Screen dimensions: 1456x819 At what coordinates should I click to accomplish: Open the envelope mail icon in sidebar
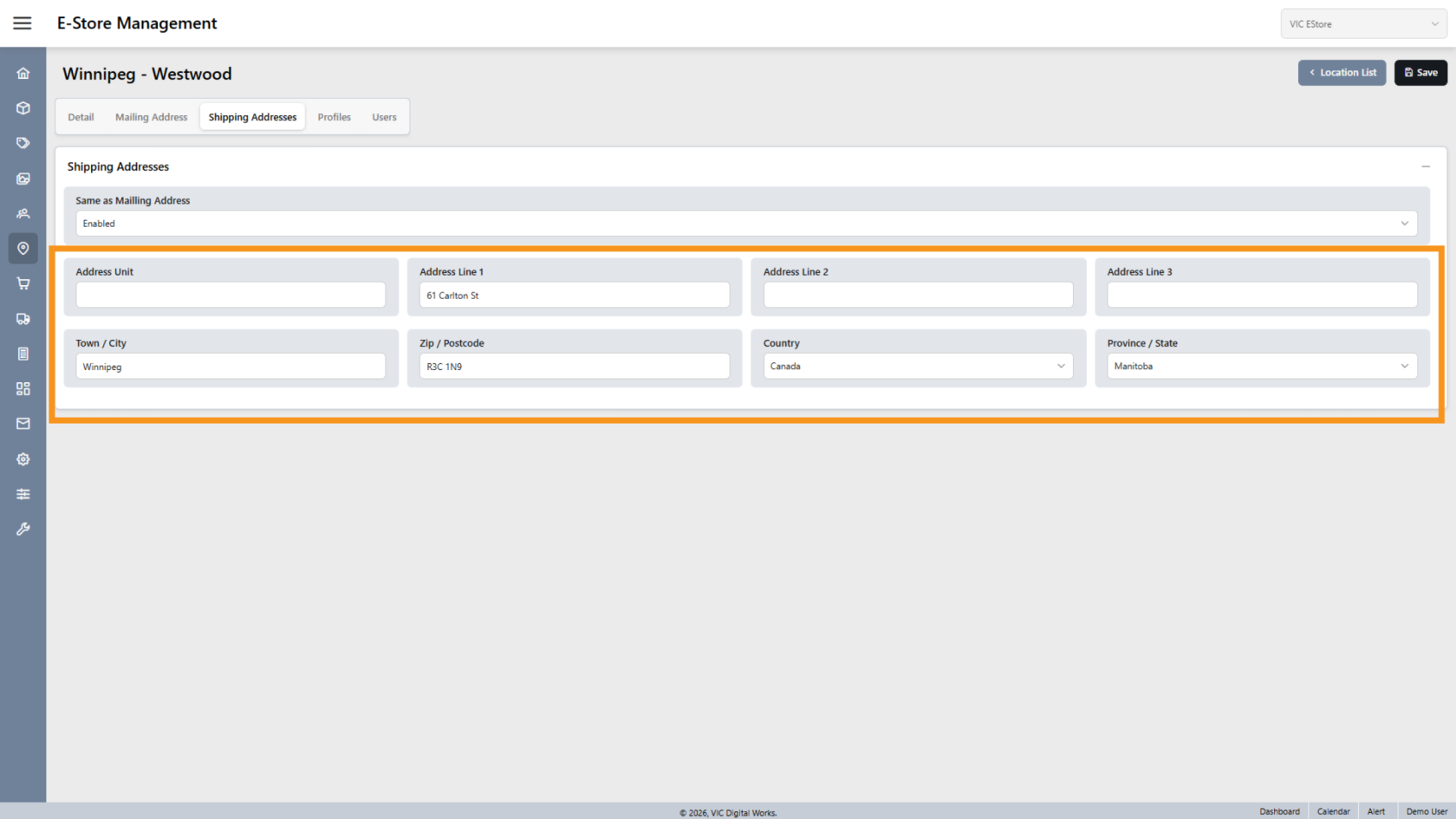23,424
